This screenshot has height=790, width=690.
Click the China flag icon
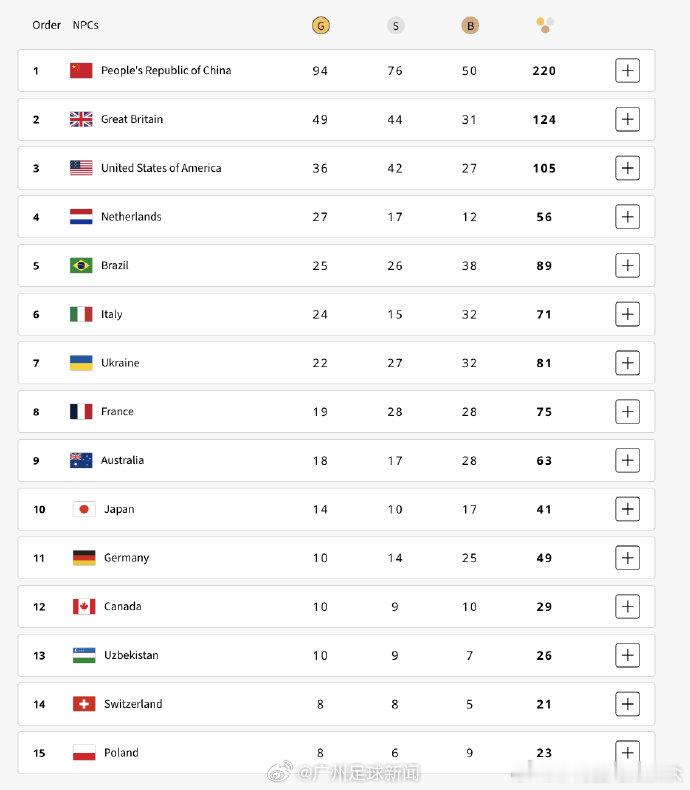click(81, 71)
